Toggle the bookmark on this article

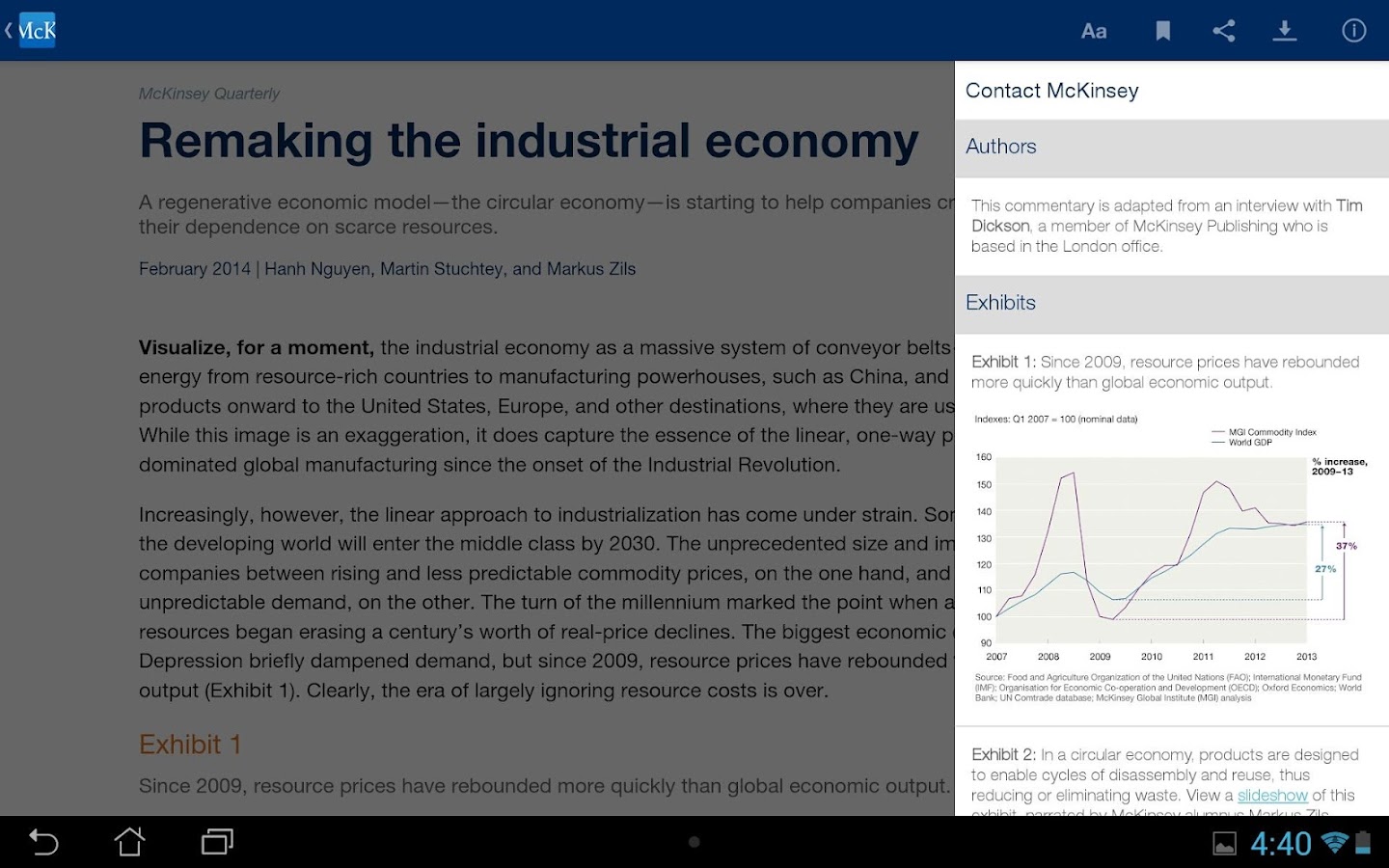pyautogui.click(x=1162, y=30)
